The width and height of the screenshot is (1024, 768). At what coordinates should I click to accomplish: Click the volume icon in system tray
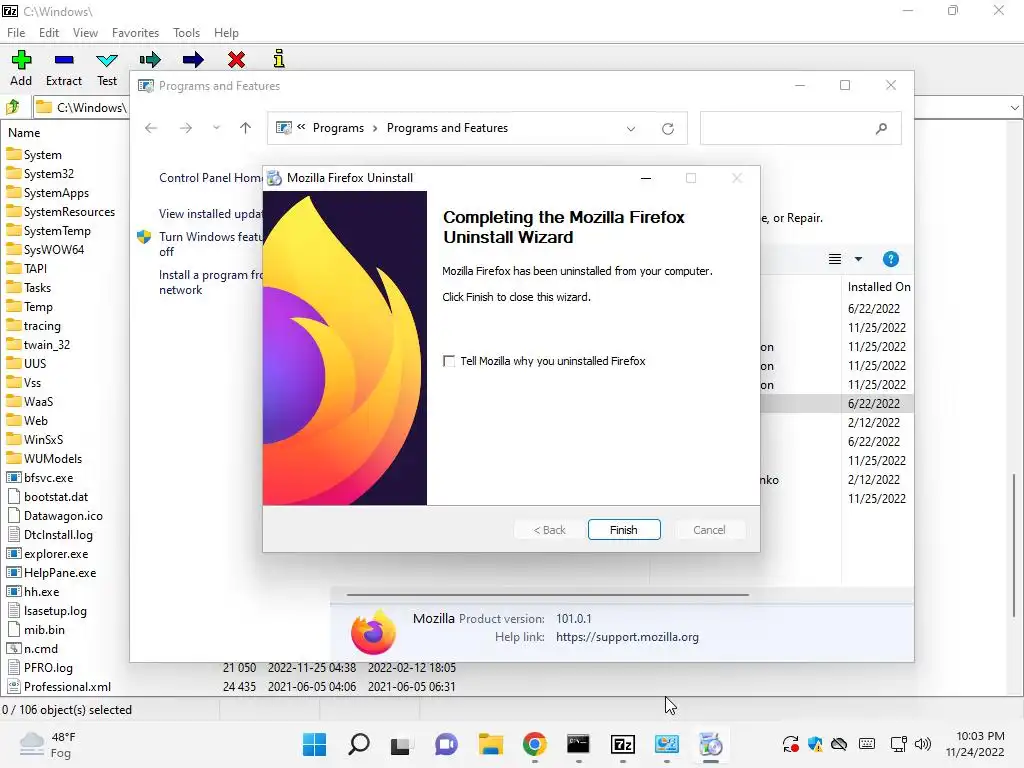click(x=923, y=744)
